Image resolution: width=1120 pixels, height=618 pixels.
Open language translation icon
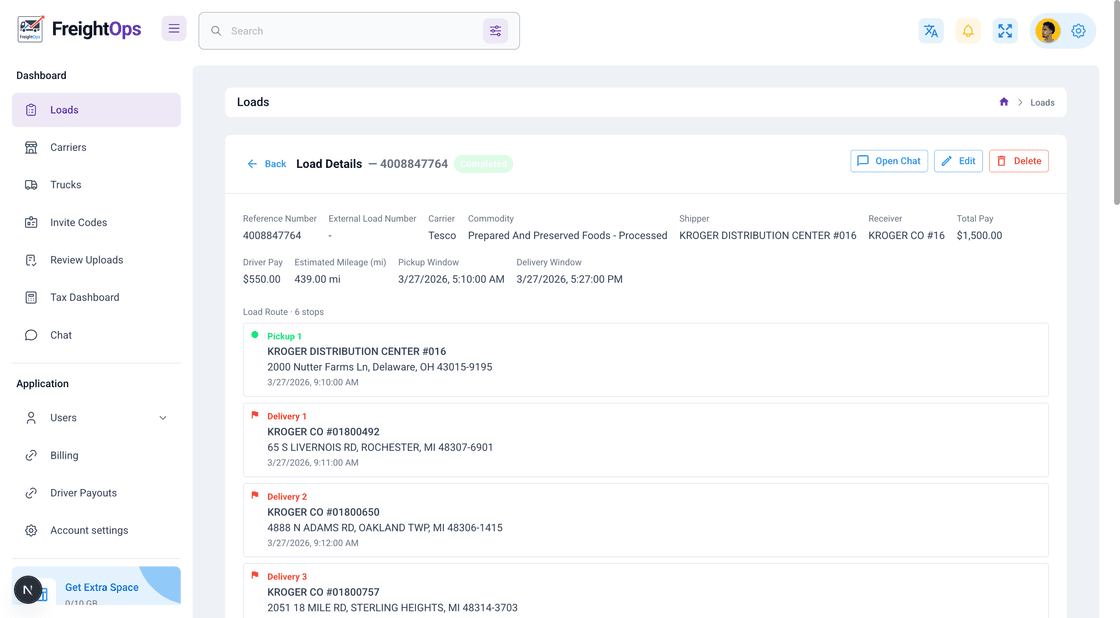[931, 31]
